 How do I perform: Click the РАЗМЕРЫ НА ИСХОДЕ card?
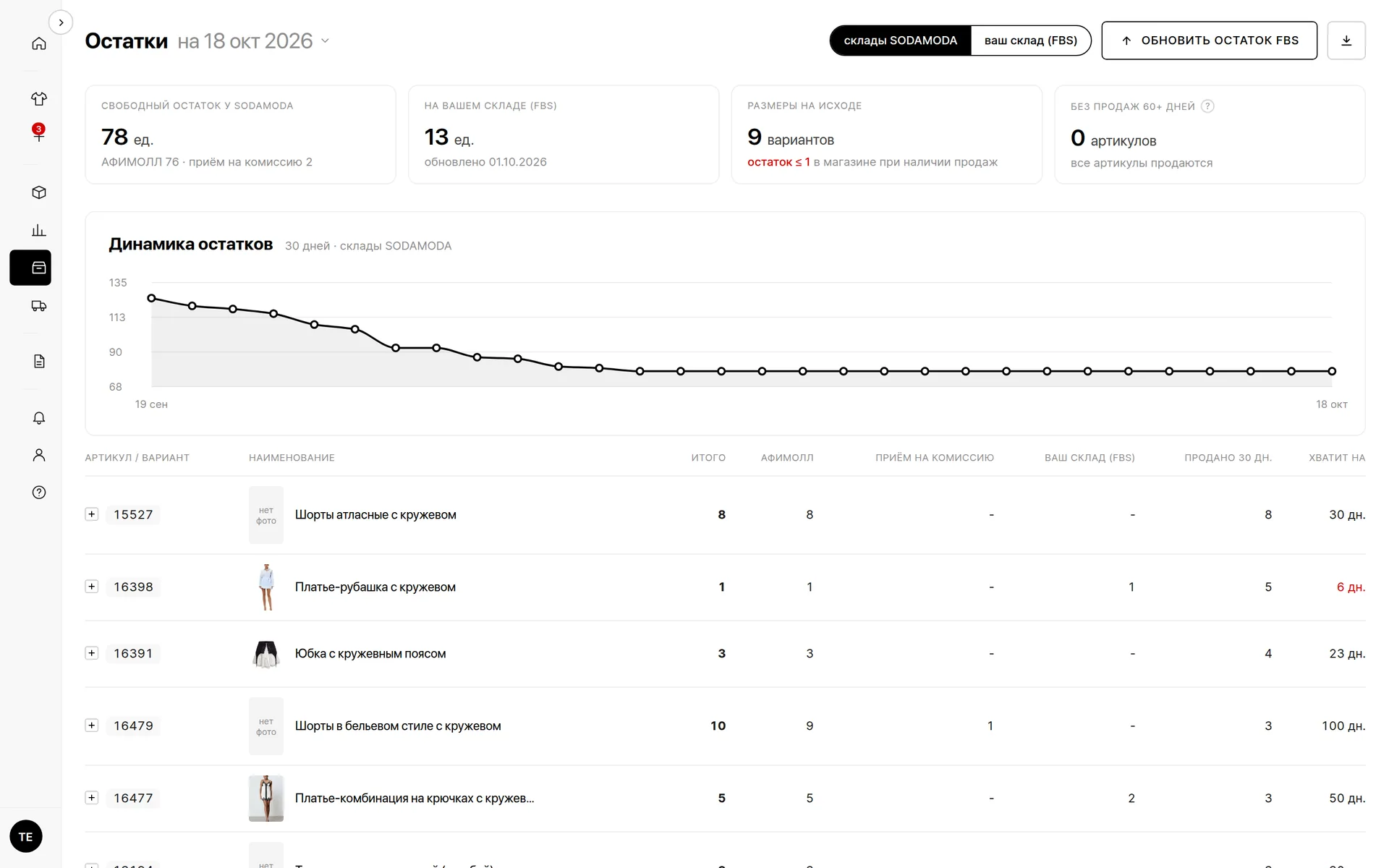tap(886, 135)
